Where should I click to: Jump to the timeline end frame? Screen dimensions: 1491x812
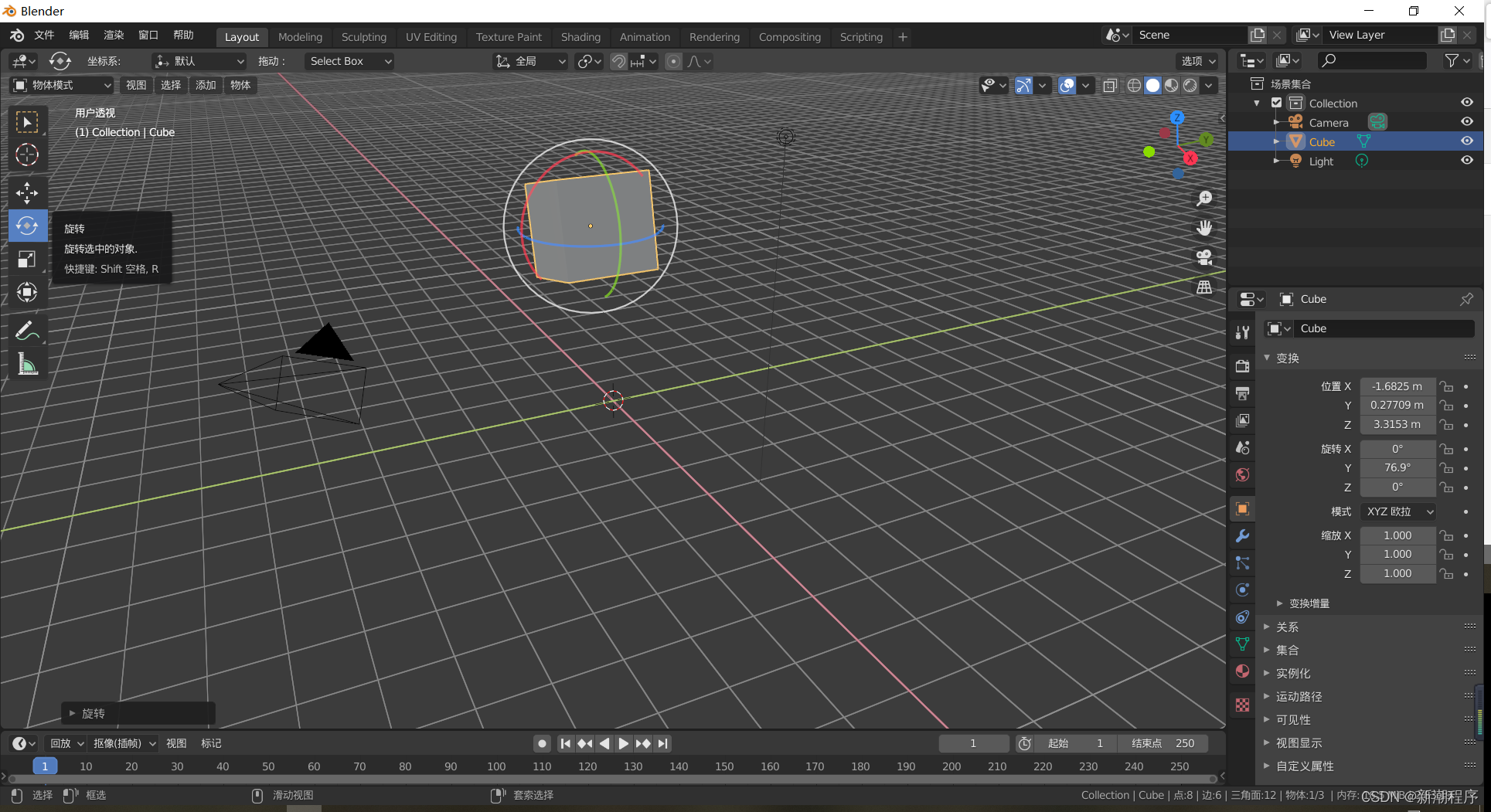point(662,743)
